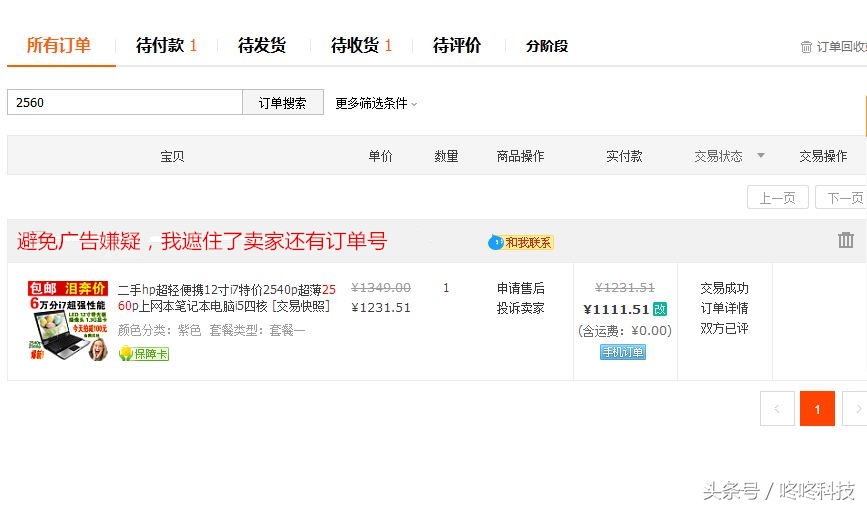The width and height of the screenshot is (867, 508).
Task: Click the 数量 column header
Action: (x=446, y=156)
